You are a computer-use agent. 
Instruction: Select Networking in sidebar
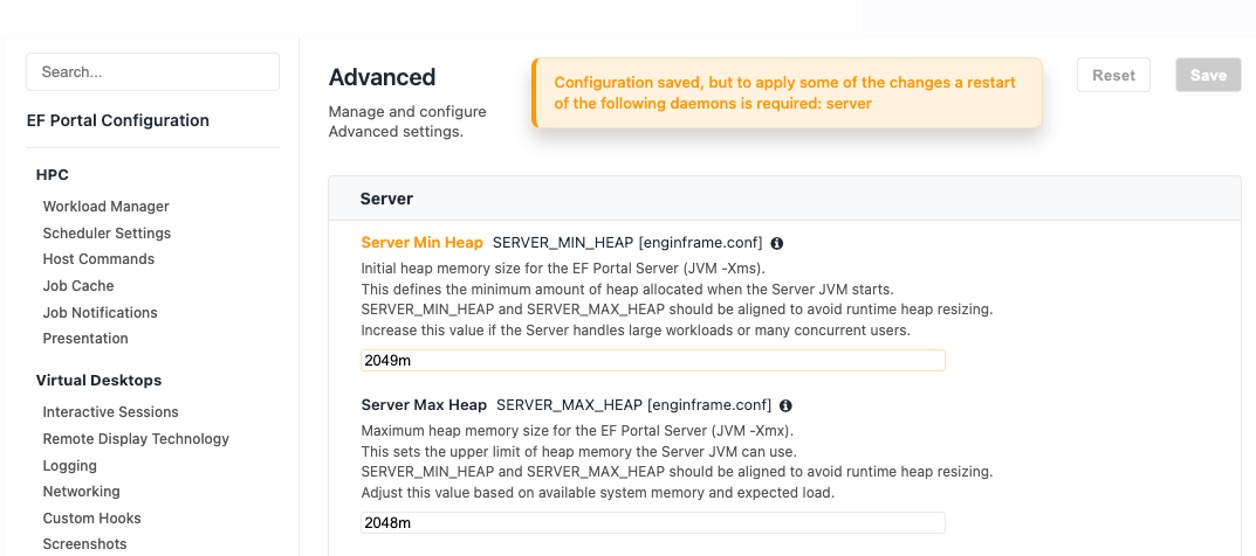[x=81, y=492]
